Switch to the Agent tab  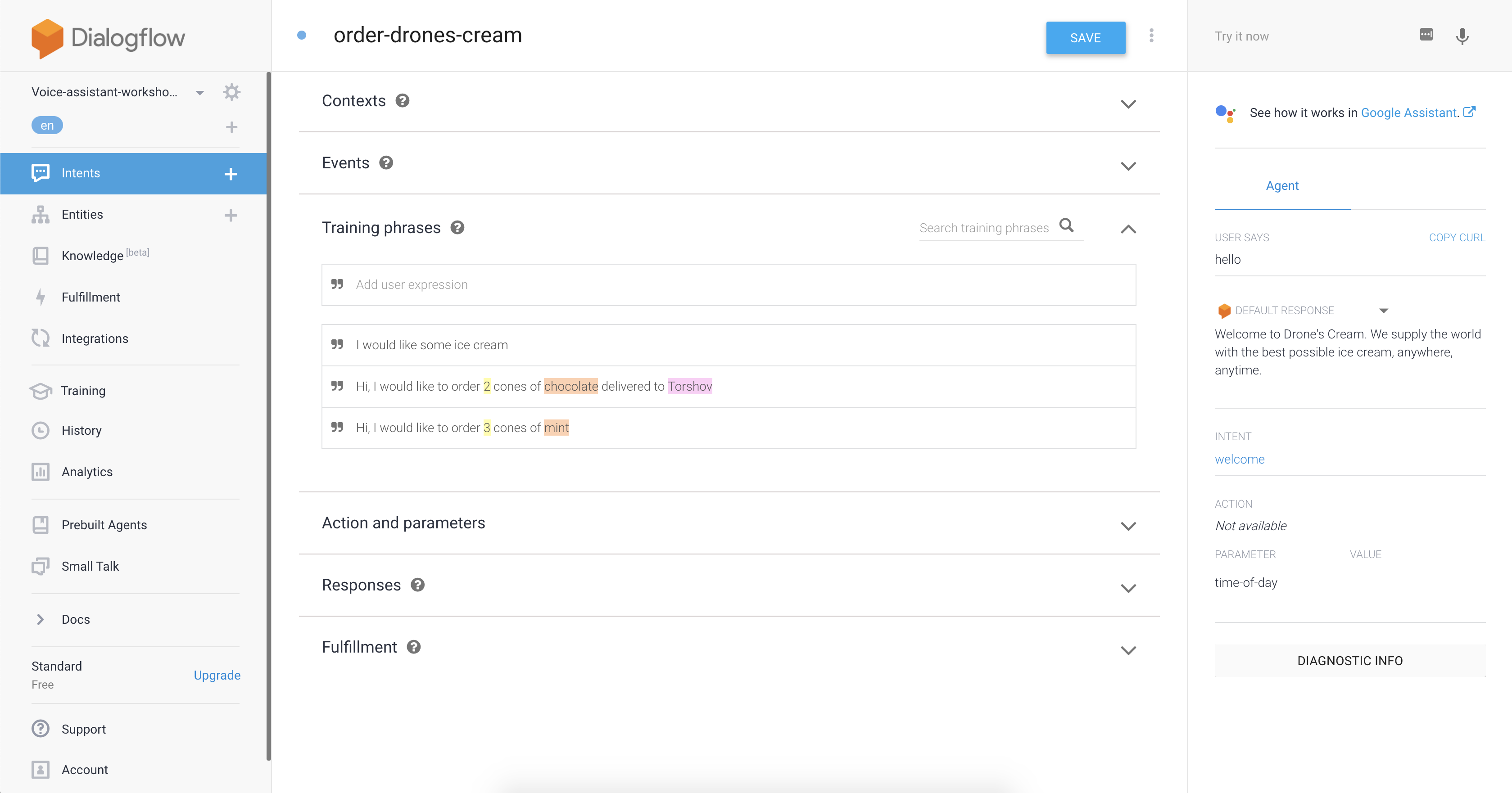(x=1282, y=186)
